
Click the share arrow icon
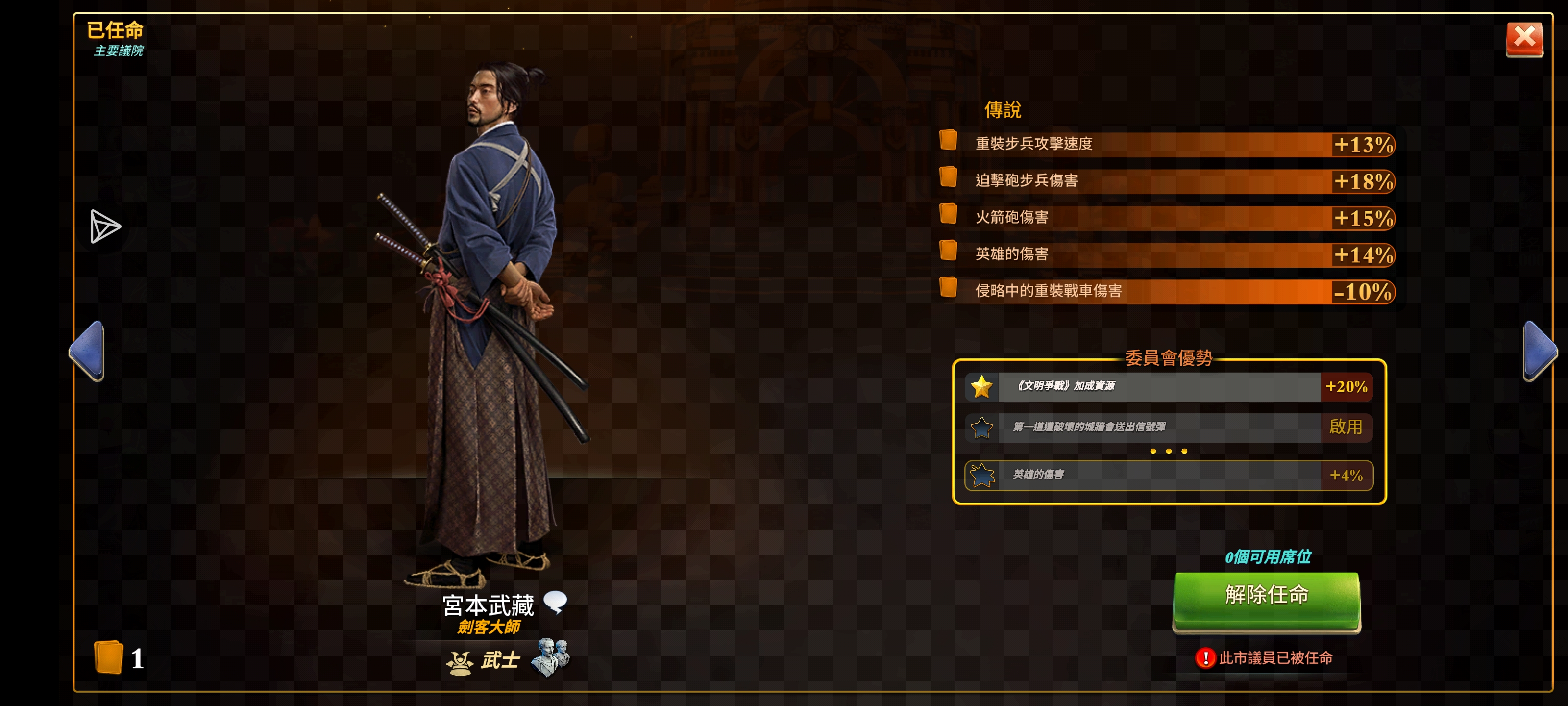(x=105, y=227)
